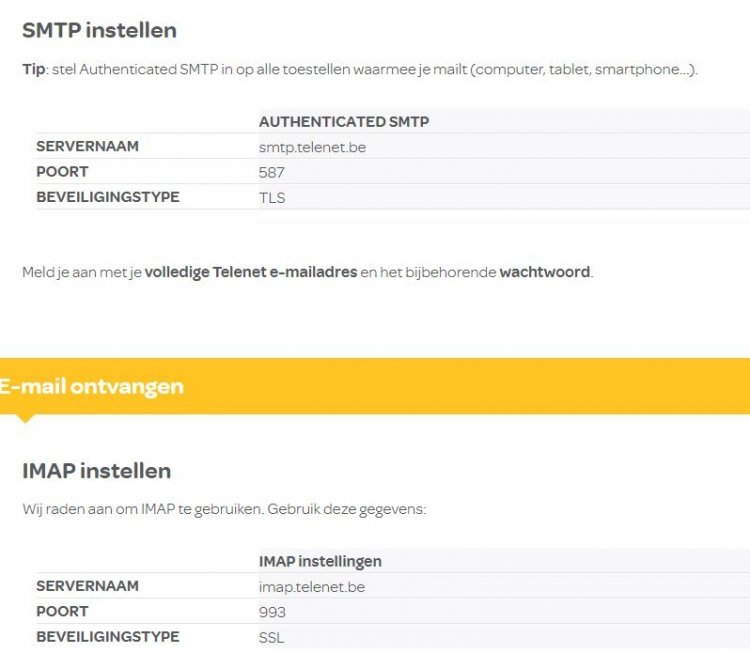Viewport: 750px width, 653px height.
Task: Click the smtp.telenet.be server name
Action: tap(311, 147)
